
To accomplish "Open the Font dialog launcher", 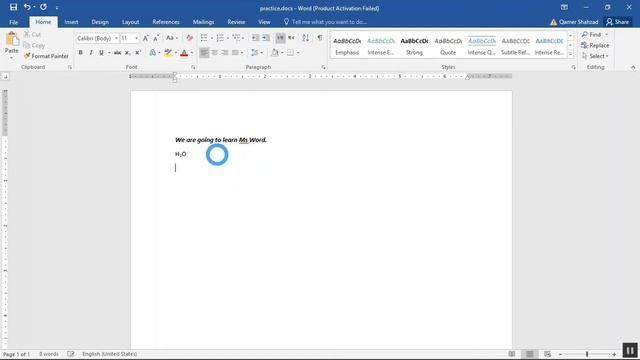I will pos(193,67).
